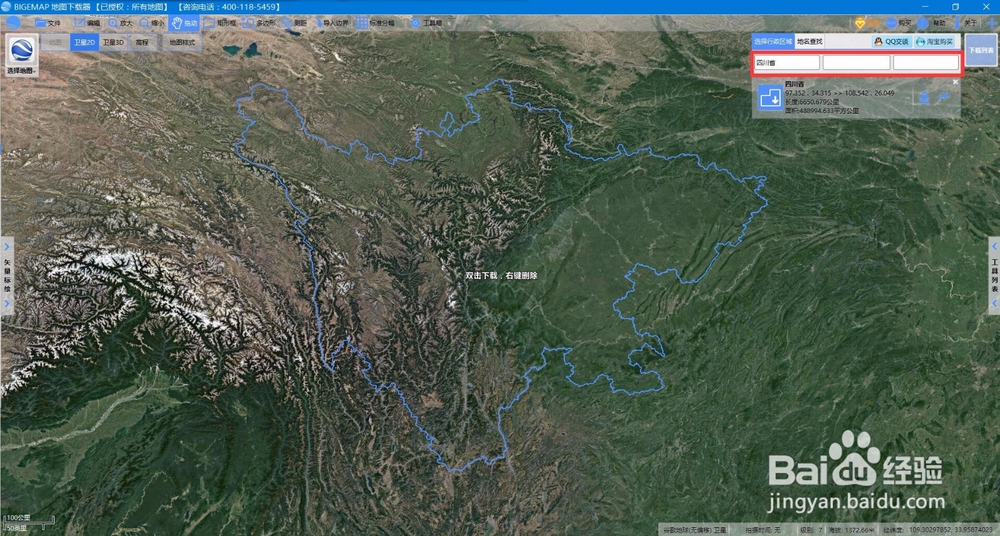Open 关于 about info
Image resolution: width=1000 pixels, height=536 pixels.
[966, 23]
